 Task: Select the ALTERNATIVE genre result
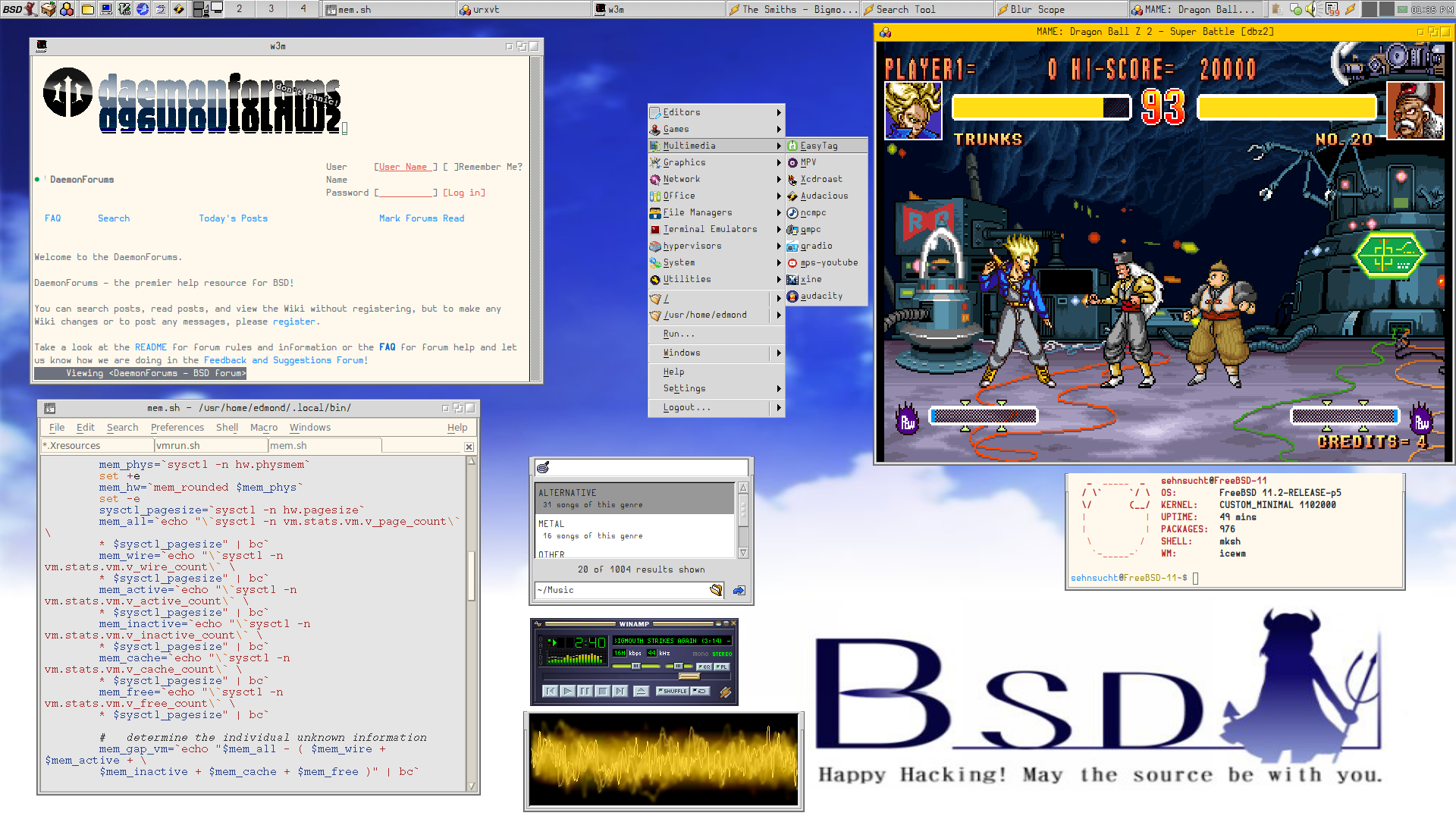pos(635,498)
